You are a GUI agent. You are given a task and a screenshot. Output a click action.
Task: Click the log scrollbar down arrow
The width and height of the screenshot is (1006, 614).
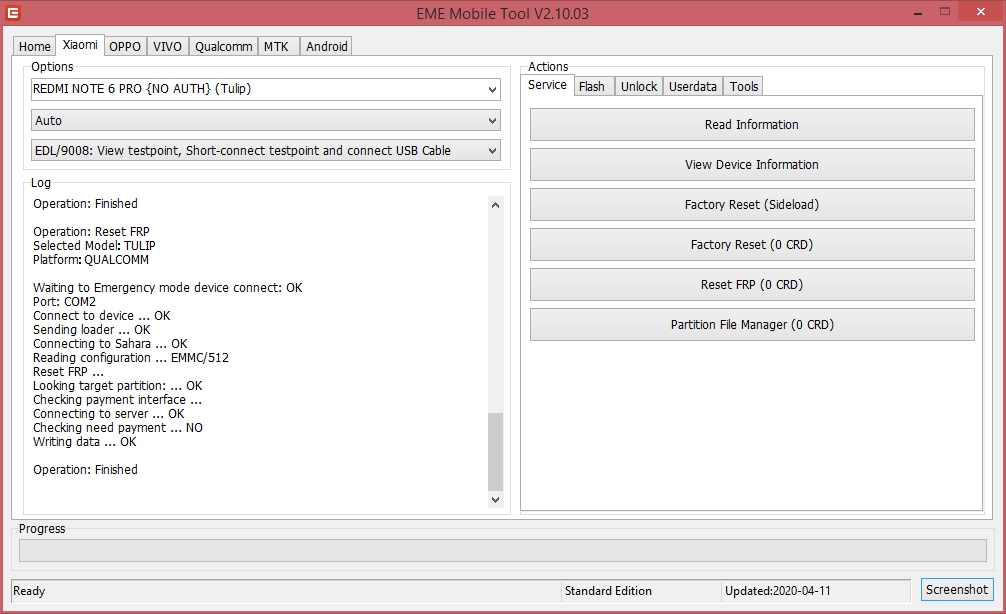(495, 499)
